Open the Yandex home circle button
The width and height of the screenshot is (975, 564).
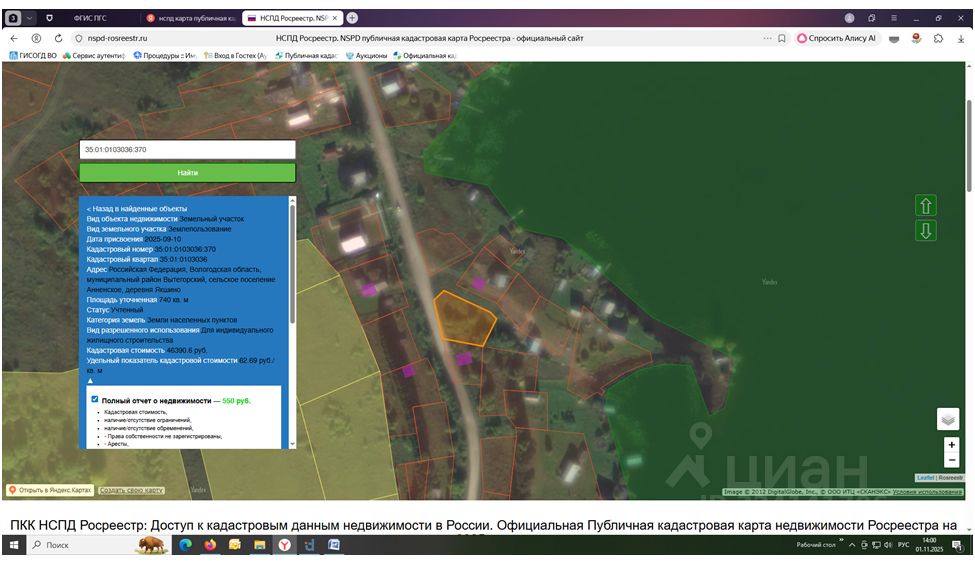[x=36, y=39]
